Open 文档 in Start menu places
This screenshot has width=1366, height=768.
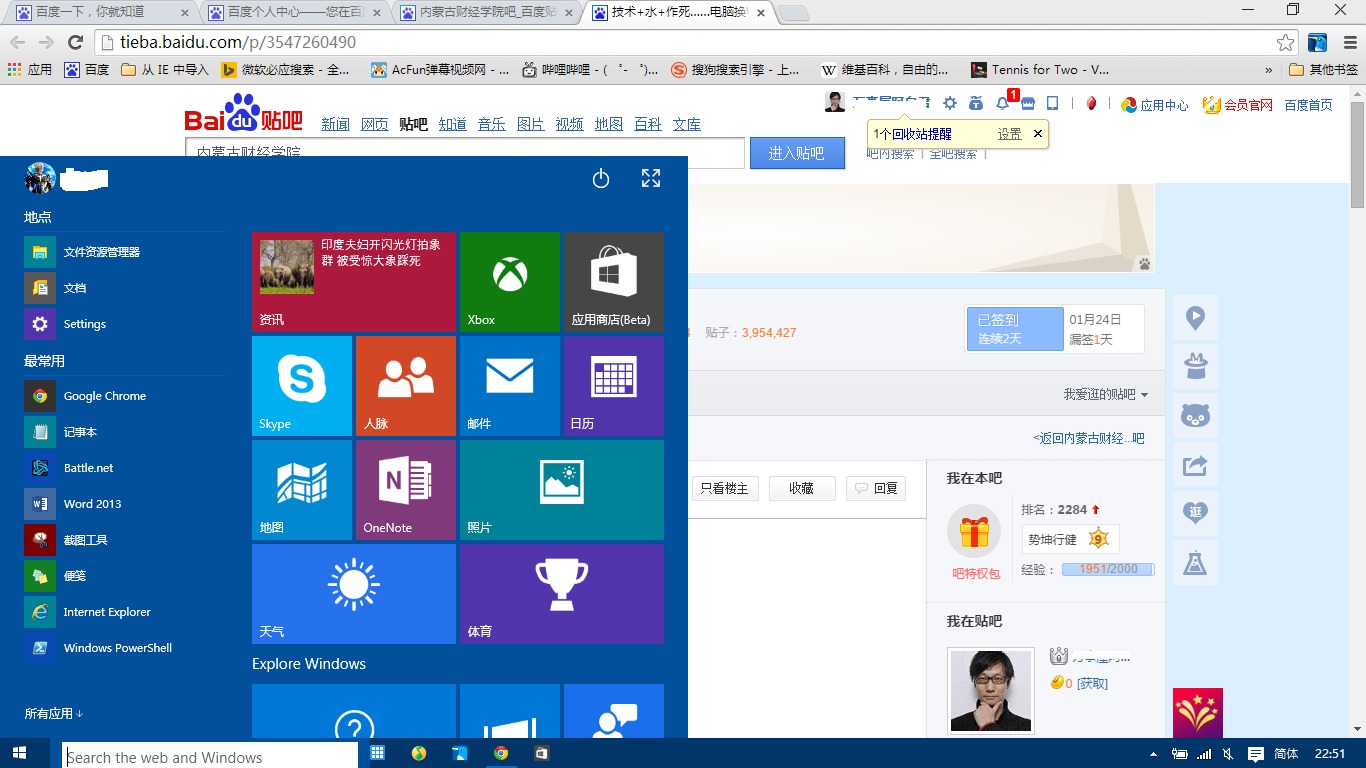click(x=125, y=288)
